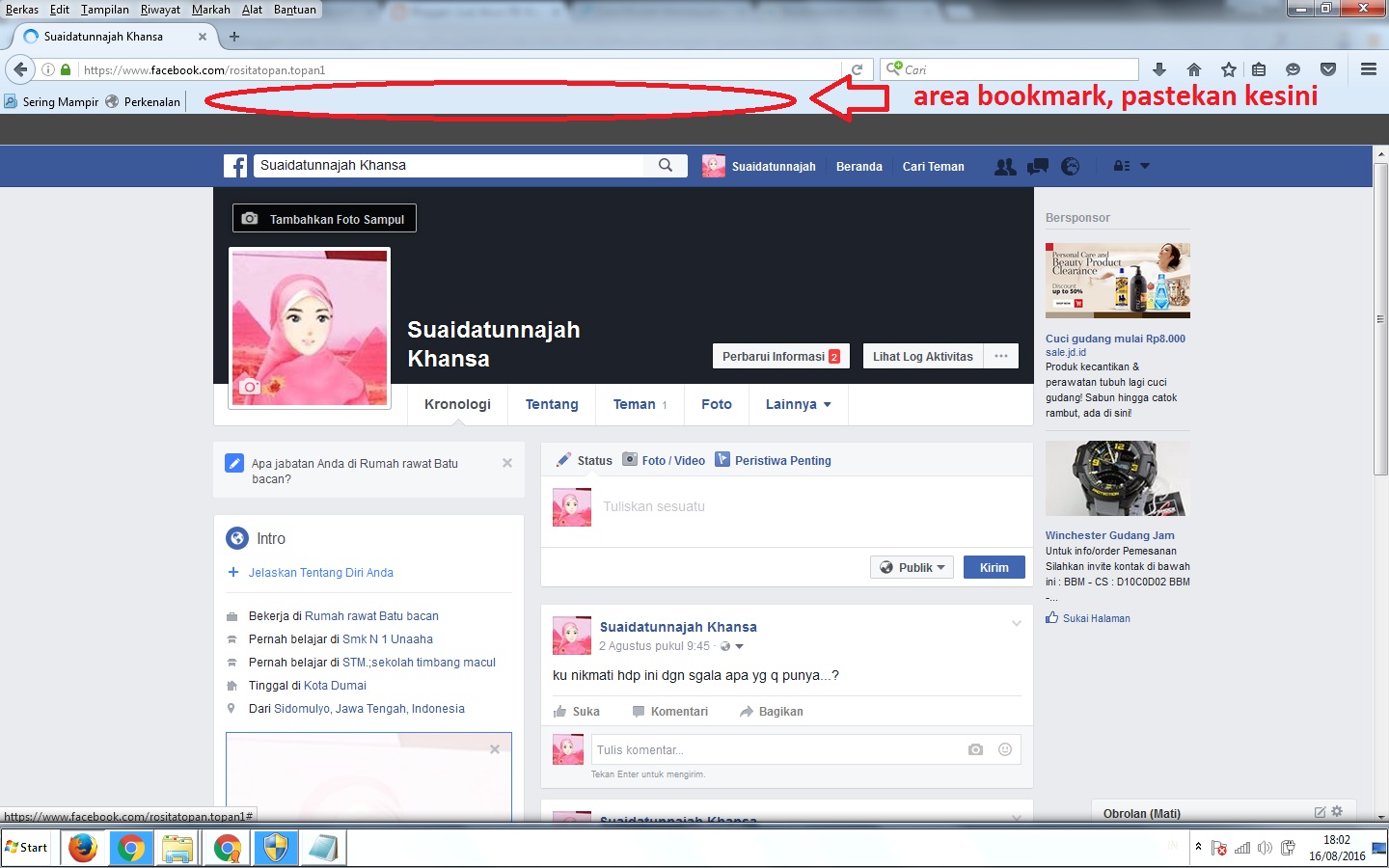1389x868 pixels.
Task: Click the site identity padlock icon
Action: [66, 69]
